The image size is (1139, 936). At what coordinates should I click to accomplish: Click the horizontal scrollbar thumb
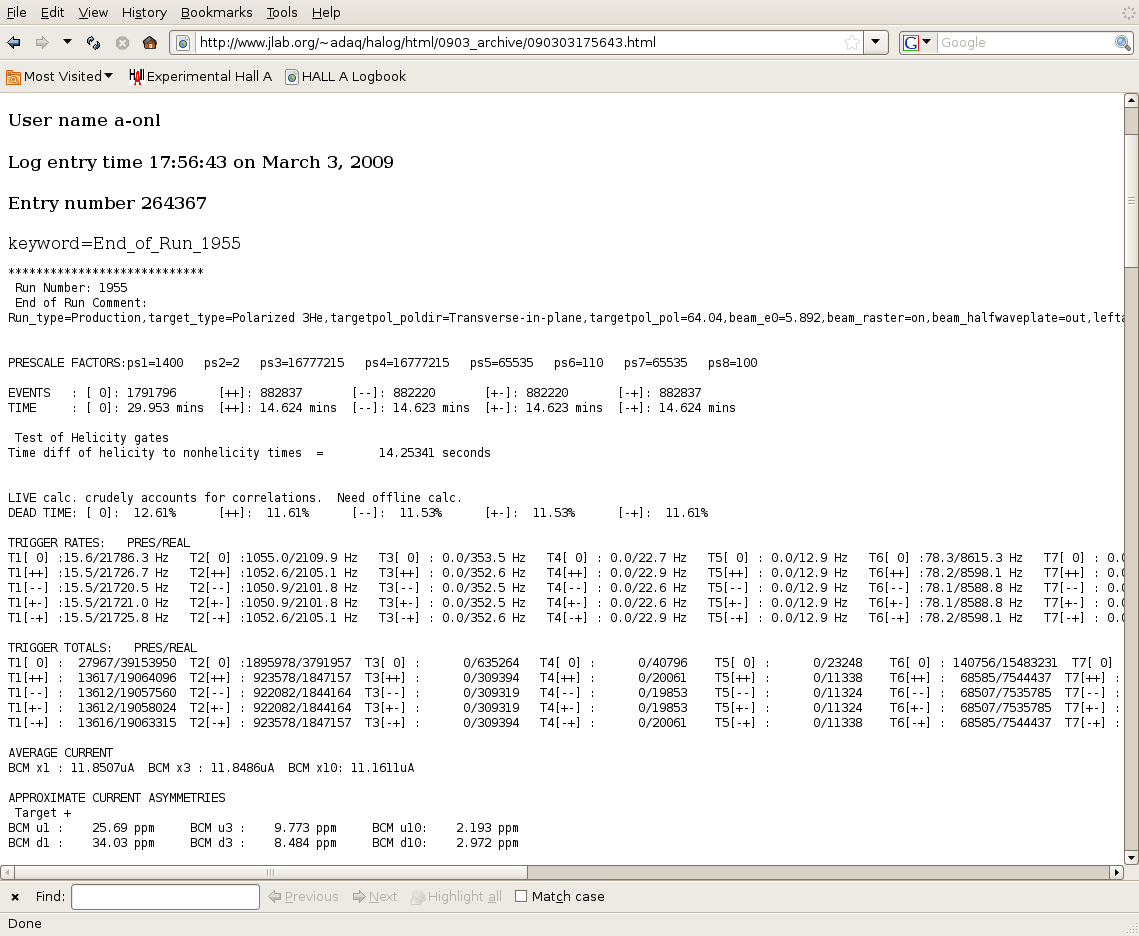pyautogui.click(x=270, y=872)
